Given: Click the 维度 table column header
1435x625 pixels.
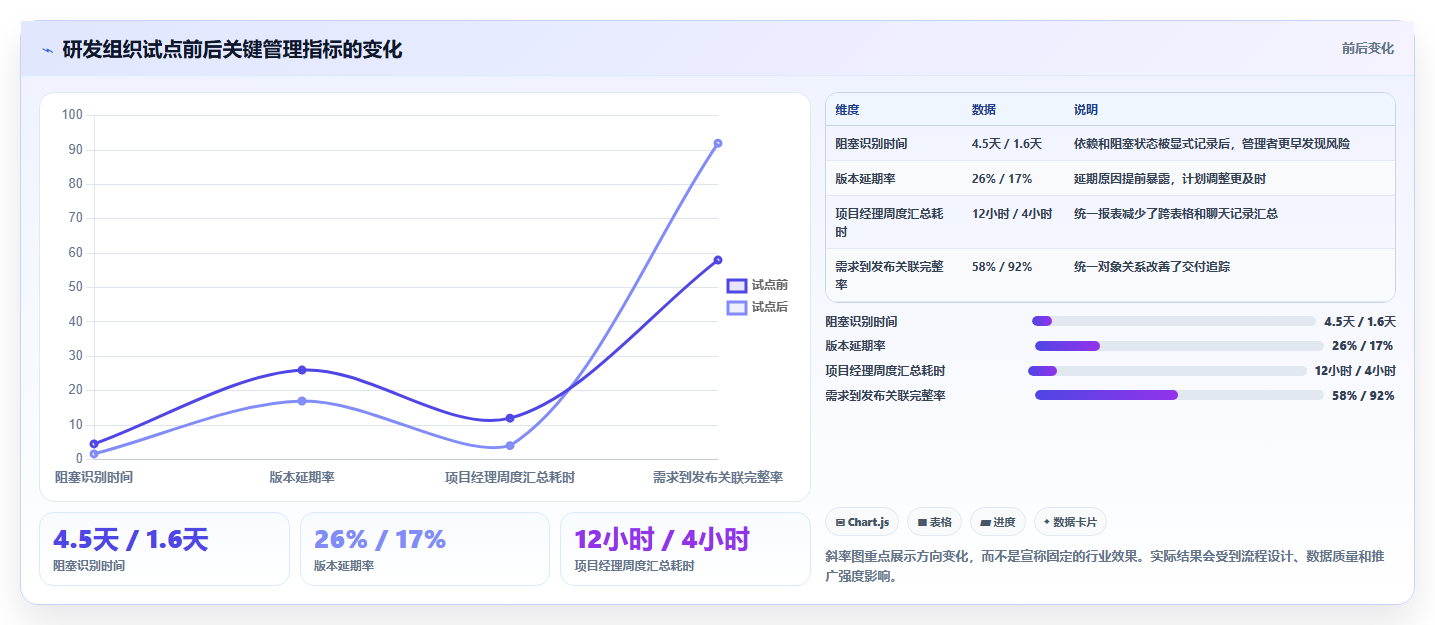Looking at the screenshot, I should [847, 110].
